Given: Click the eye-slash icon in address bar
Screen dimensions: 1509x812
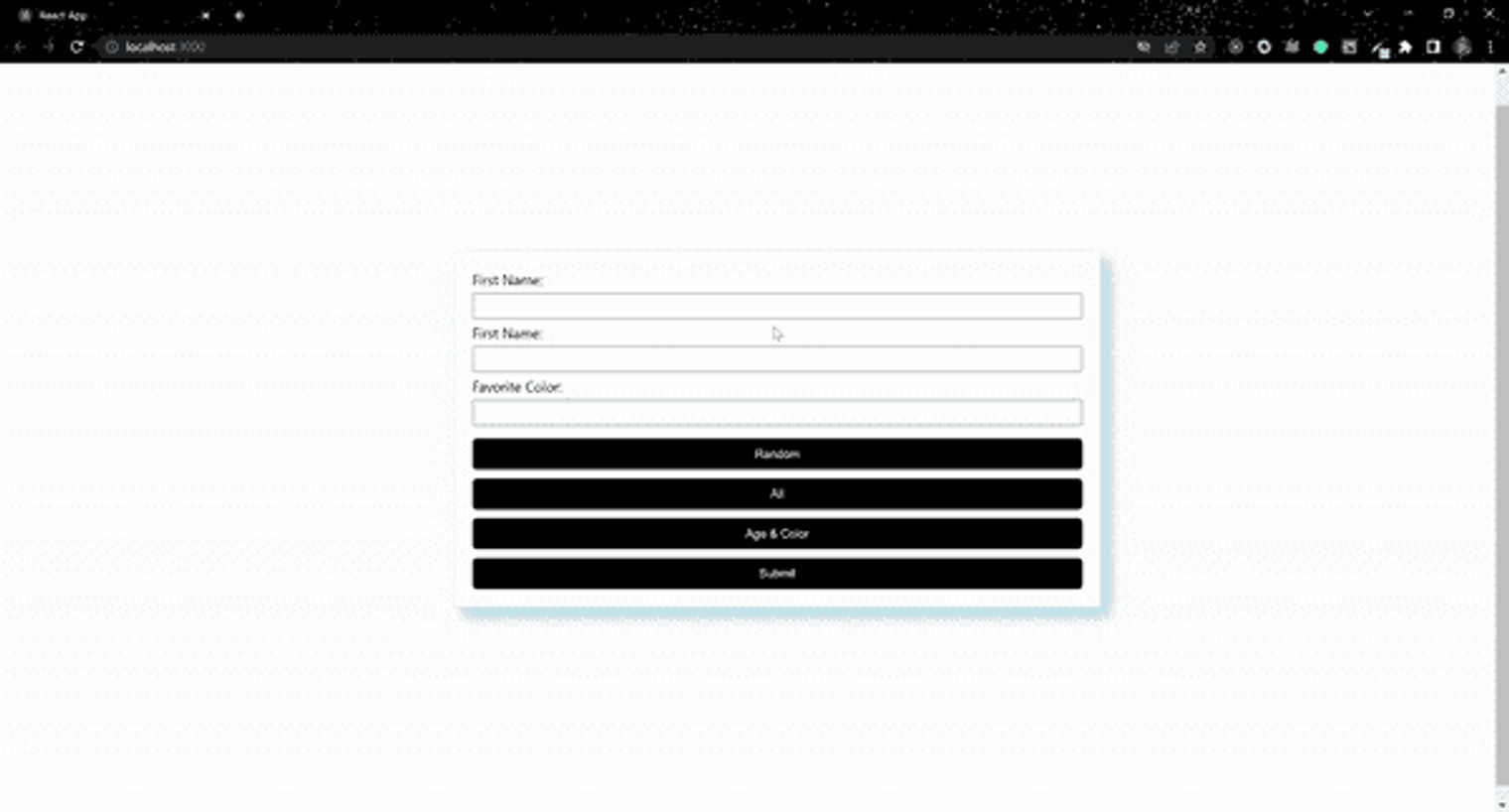Looking at the screenshot, I should tap(1144, 47).
